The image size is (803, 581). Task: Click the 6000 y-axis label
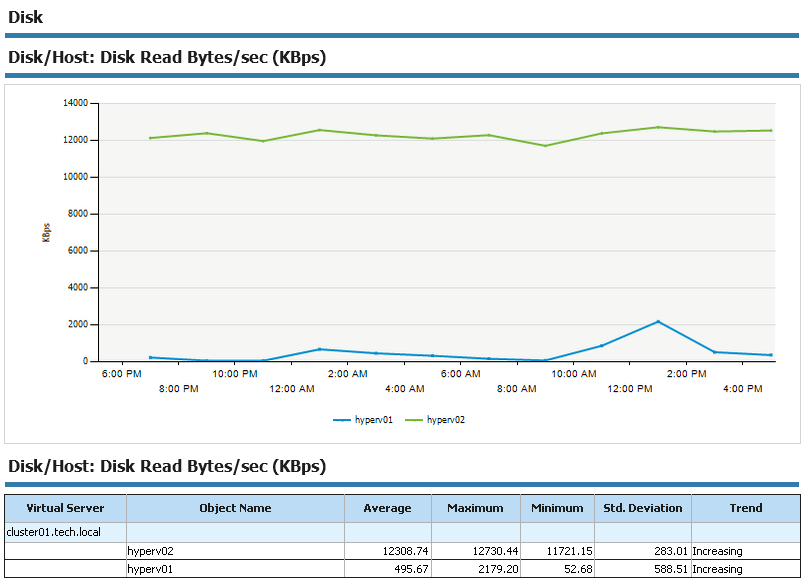click(78, 250)
